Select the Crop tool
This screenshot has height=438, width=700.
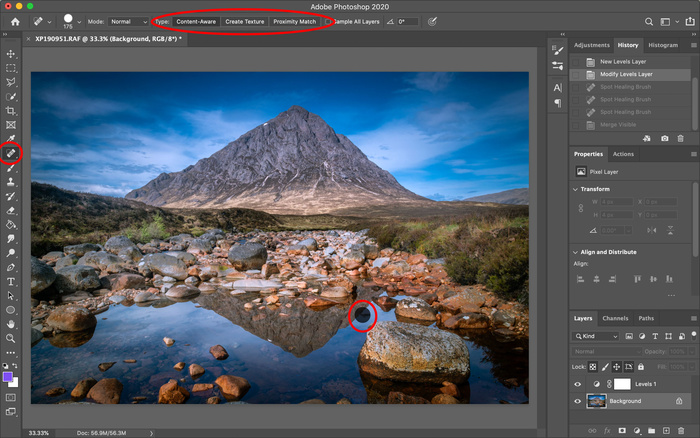11,111
